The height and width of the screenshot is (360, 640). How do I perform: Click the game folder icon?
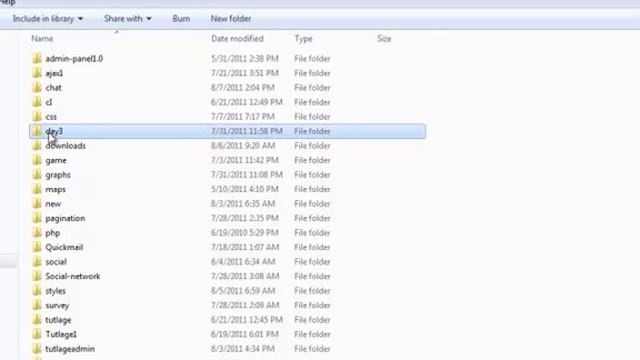click(37, 160)
